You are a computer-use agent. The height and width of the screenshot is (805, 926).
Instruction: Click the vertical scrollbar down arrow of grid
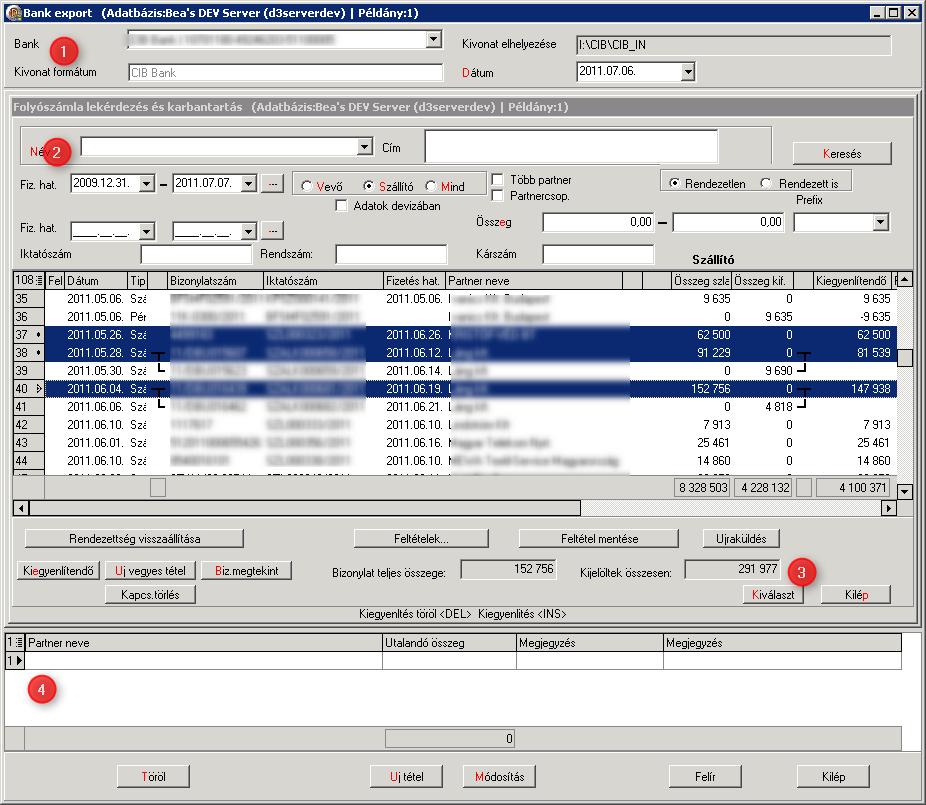coord(904,491)
